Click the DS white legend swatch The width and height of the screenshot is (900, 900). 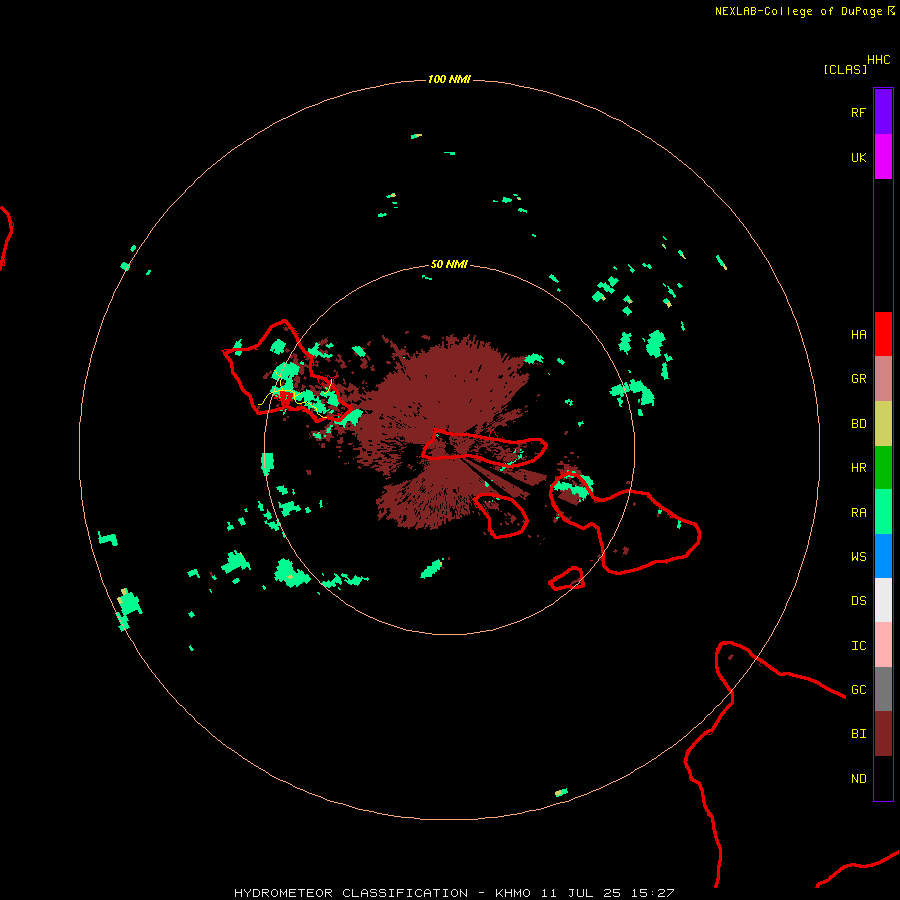tap(883, 600)
